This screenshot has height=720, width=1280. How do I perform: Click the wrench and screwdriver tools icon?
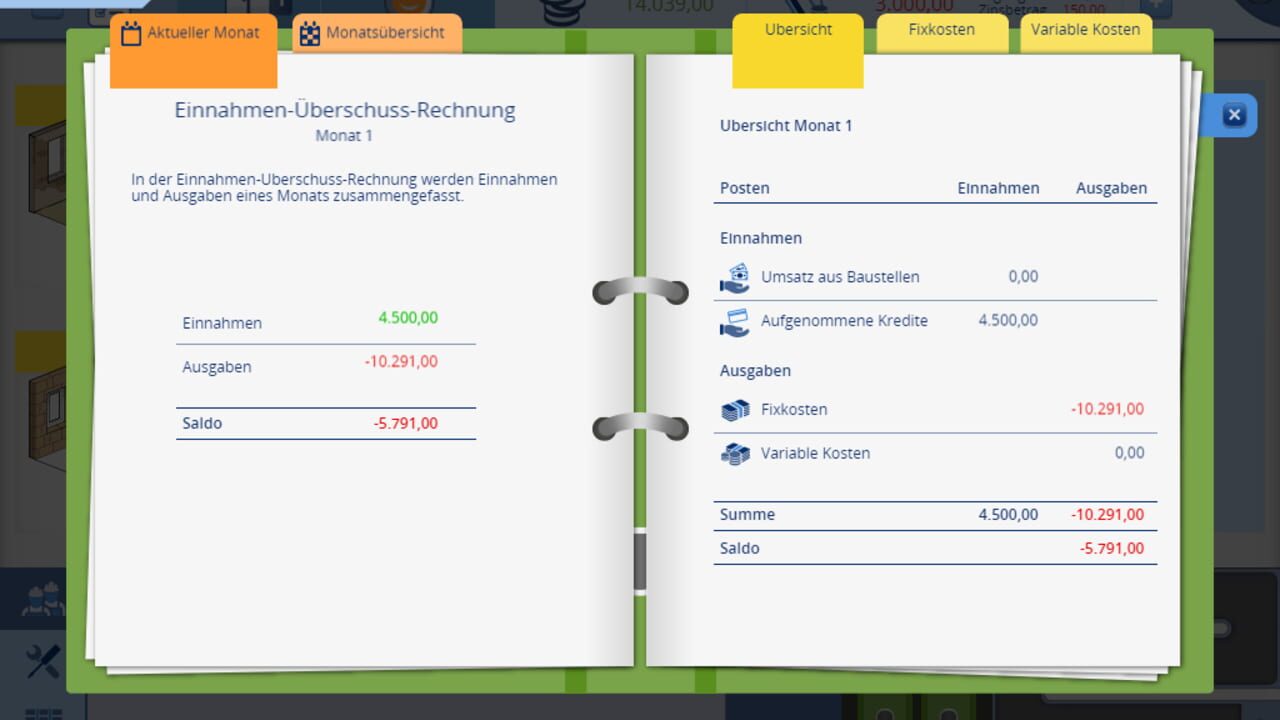(x=43, y=661)
